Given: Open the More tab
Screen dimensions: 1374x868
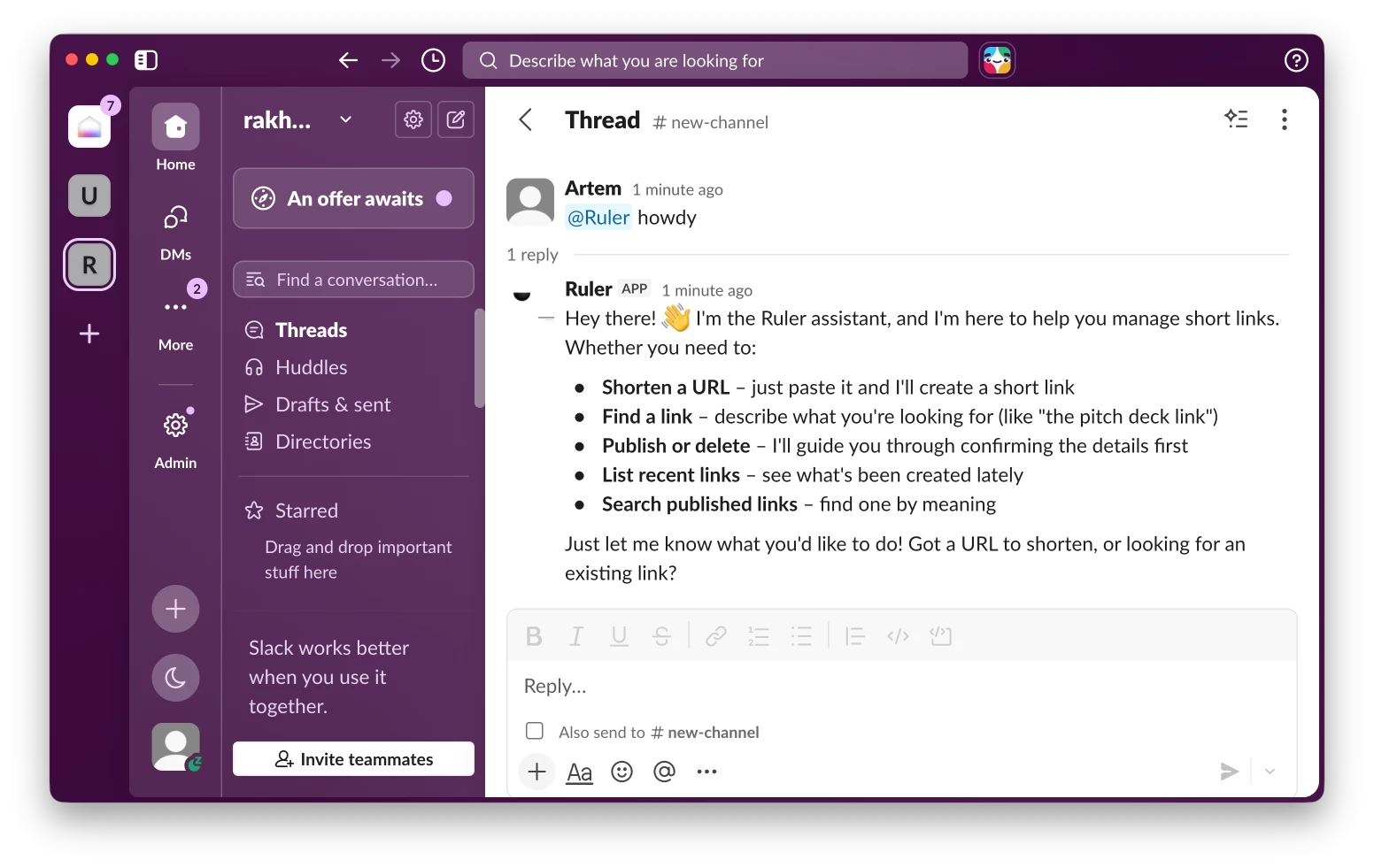Looking at the screenshot, I should (x=175, y=320).
